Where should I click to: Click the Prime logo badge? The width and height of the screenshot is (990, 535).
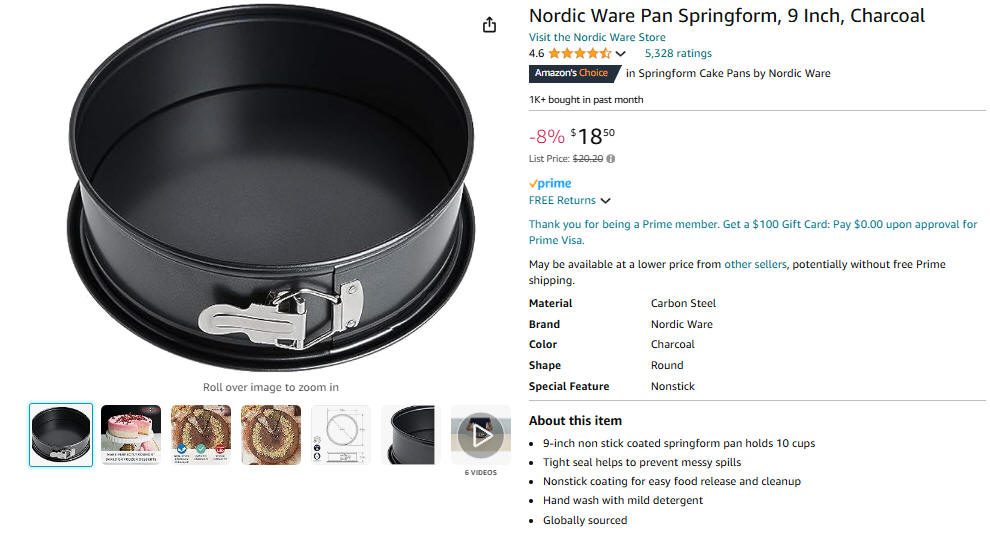click(x=550, y=183)
